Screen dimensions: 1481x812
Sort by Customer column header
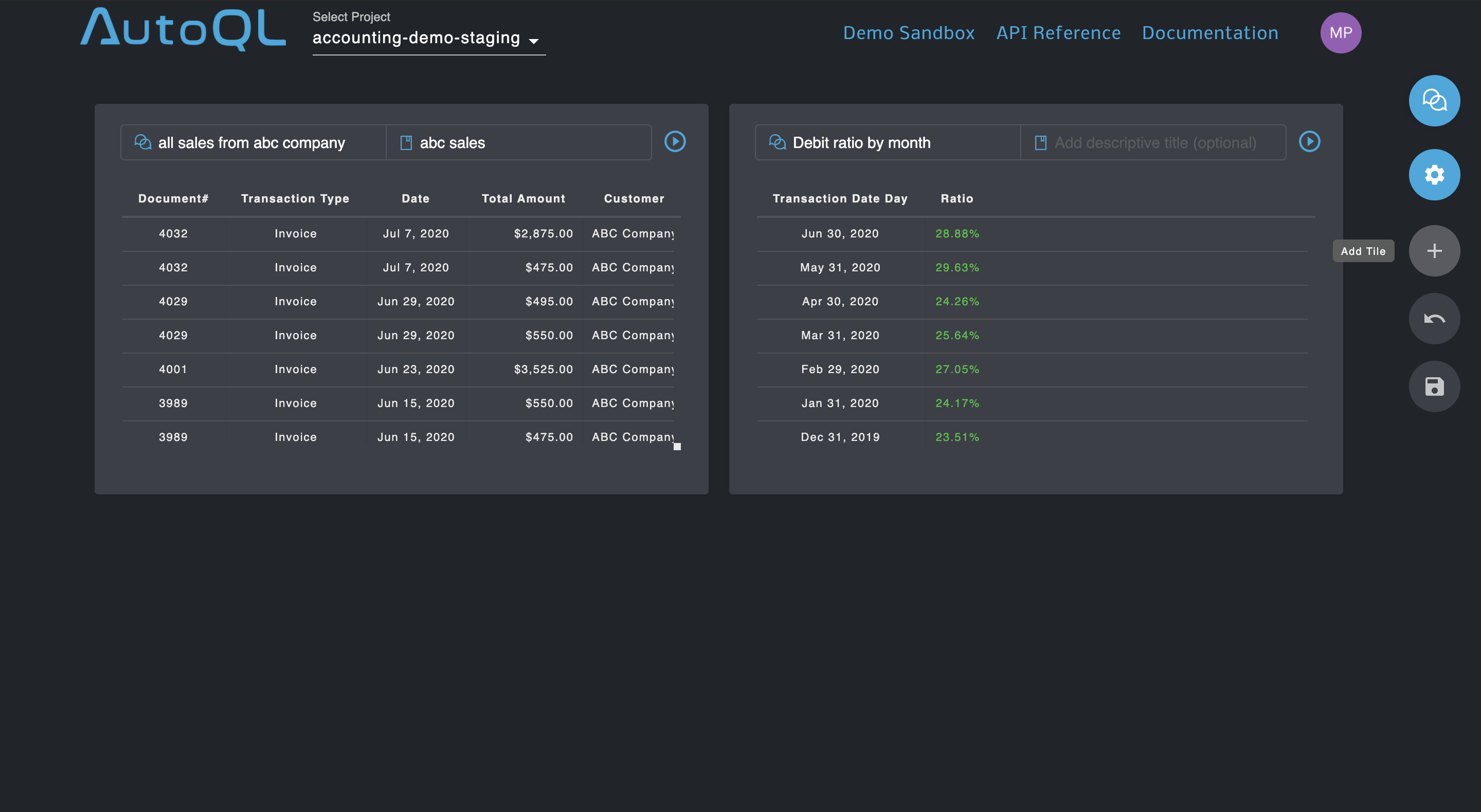coord(634,198)
